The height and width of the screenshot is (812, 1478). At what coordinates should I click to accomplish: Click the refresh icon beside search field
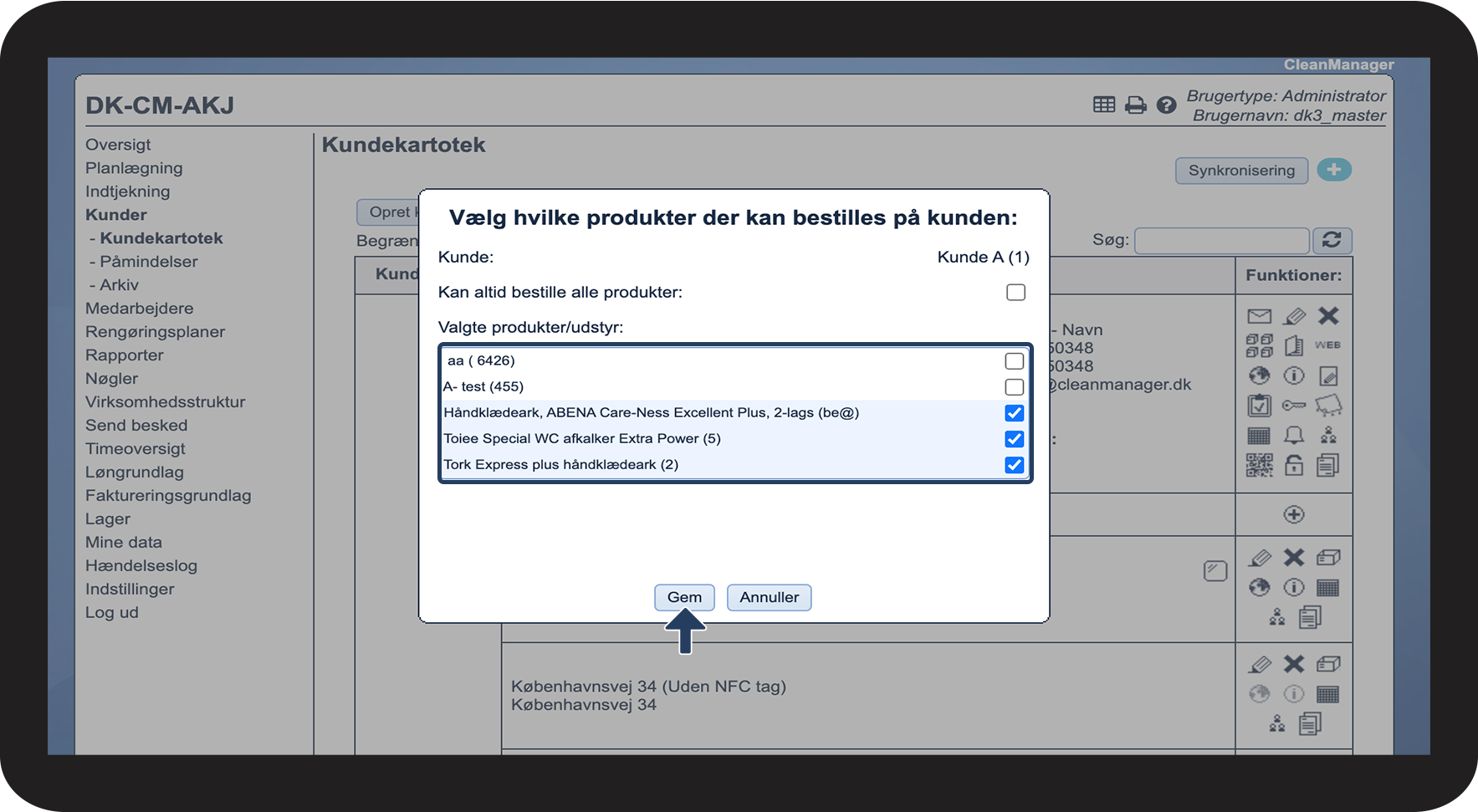[x=1332, y=240]
